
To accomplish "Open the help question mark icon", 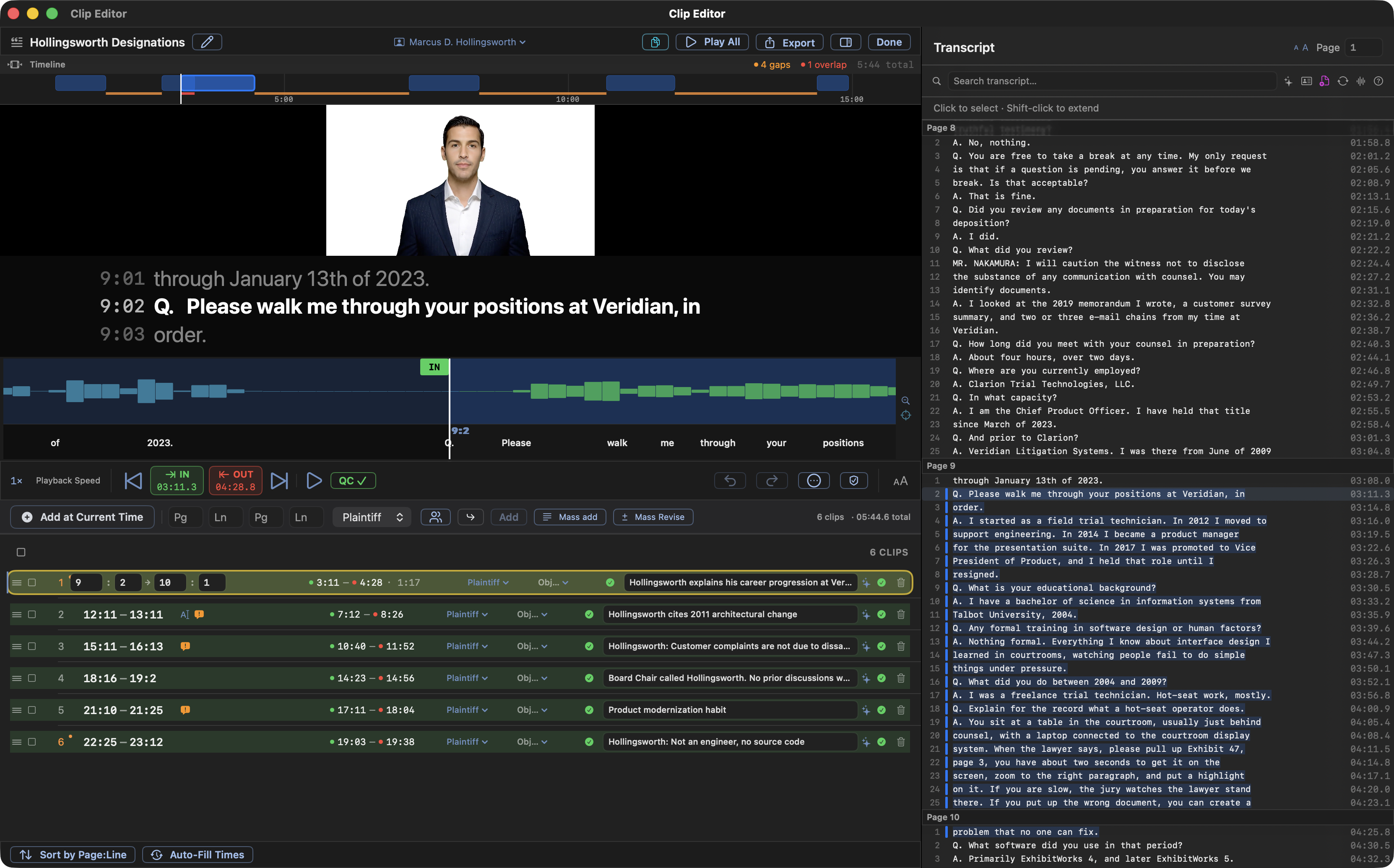I will (x=1378, y=81).
